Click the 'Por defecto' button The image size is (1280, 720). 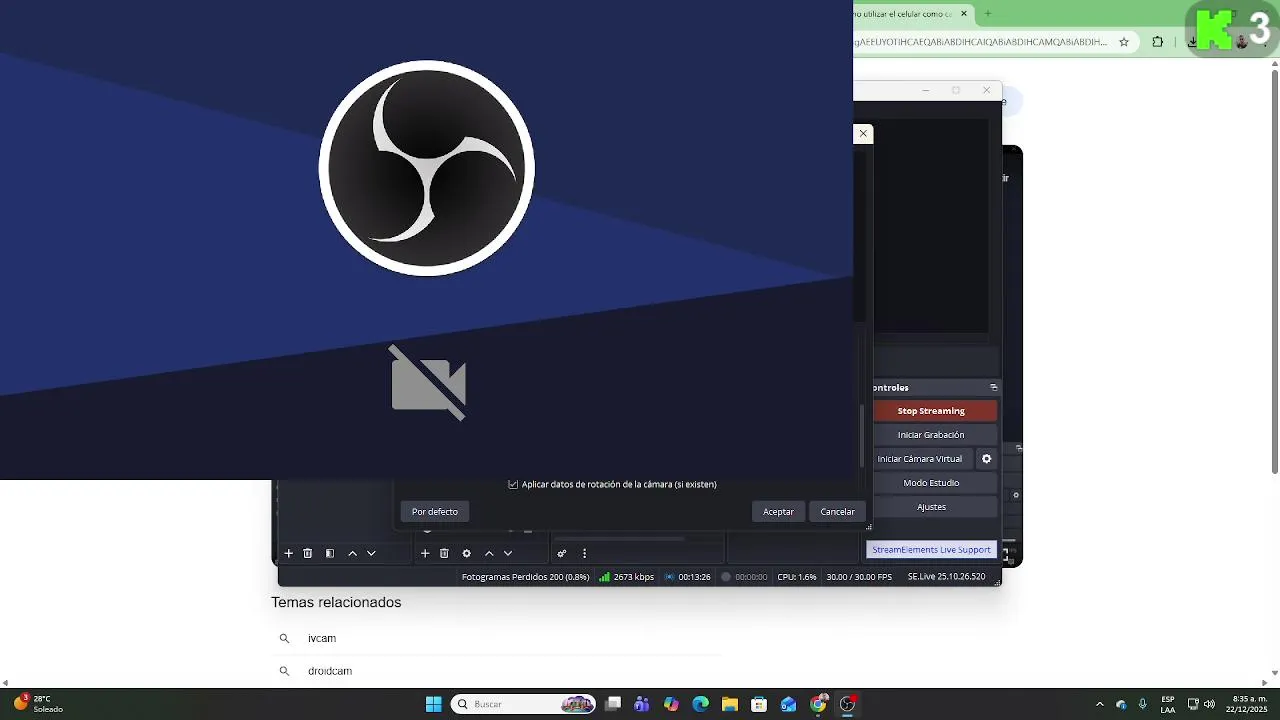pos(435,512)
